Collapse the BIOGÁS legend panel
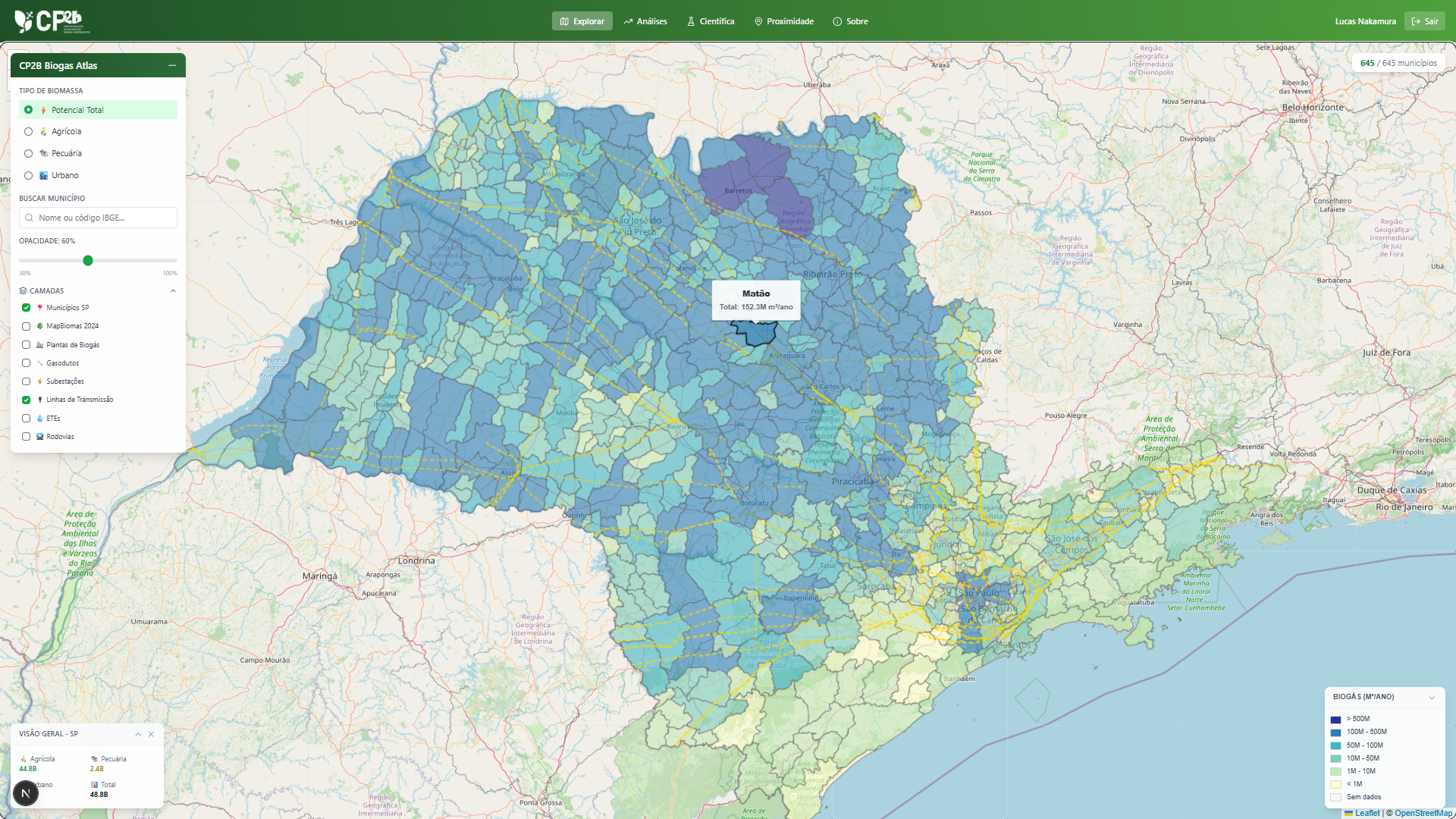 (1432, 698)
